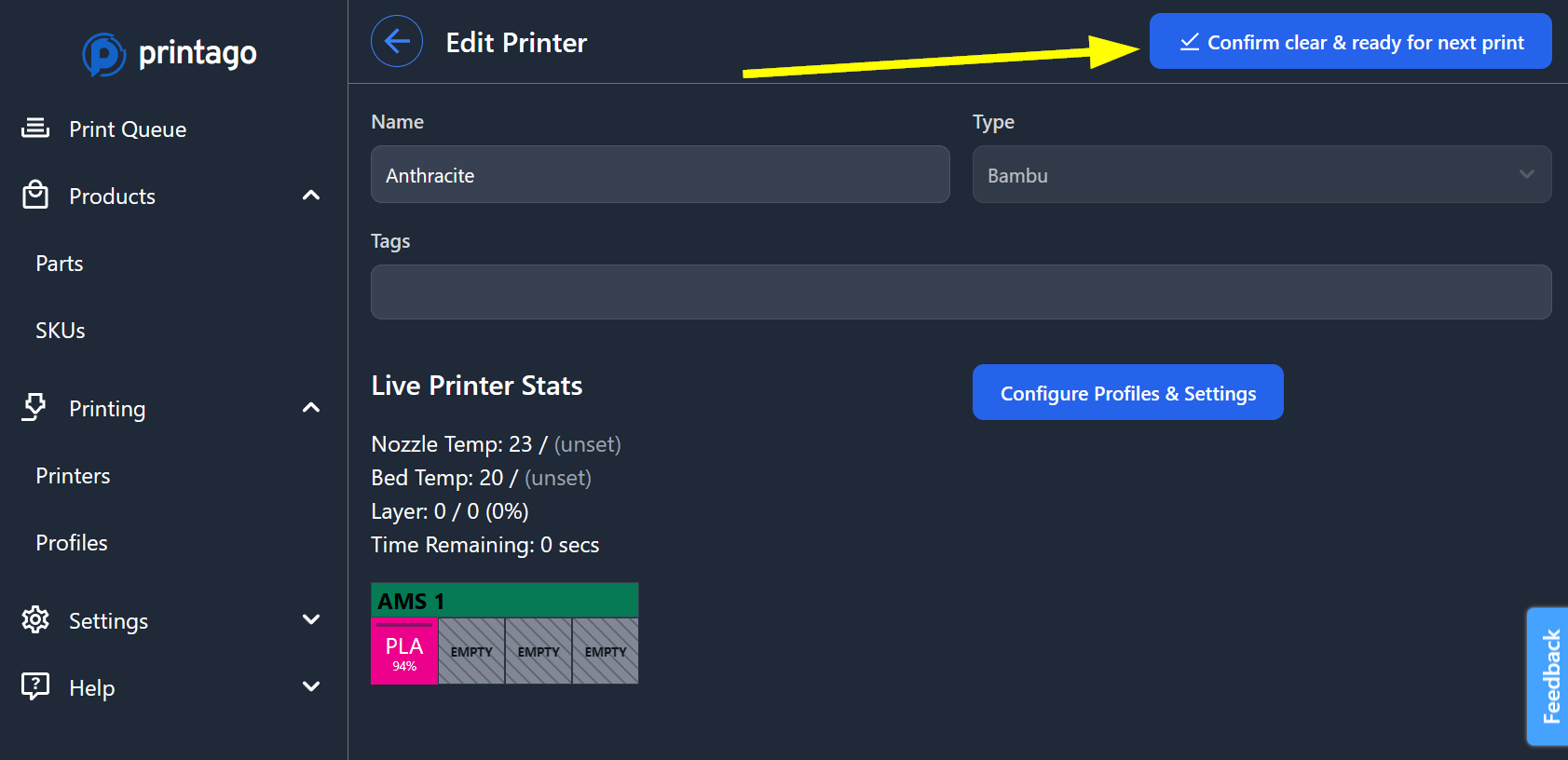Image resolution: width=1568 pixels, height=760 pixels.
Task: Click the Live Printer Stats heading
Action: click(477, 386)
